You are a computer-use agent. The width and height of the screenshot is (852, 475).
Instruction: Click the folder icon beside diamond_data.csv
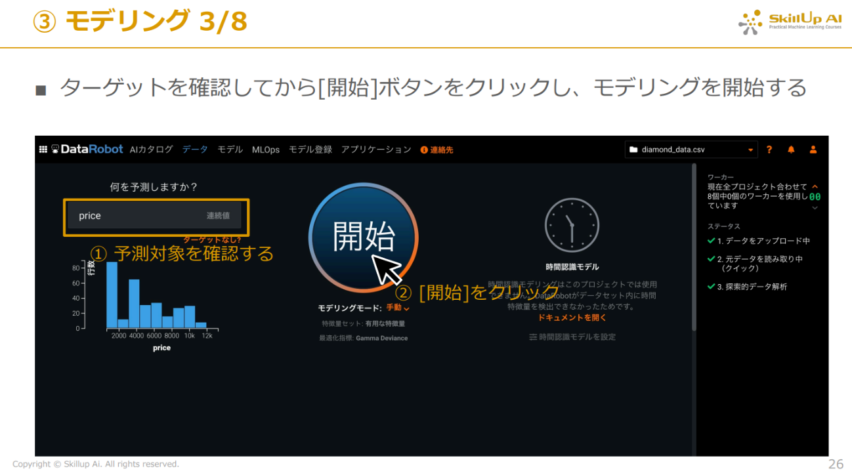point(633,149)
